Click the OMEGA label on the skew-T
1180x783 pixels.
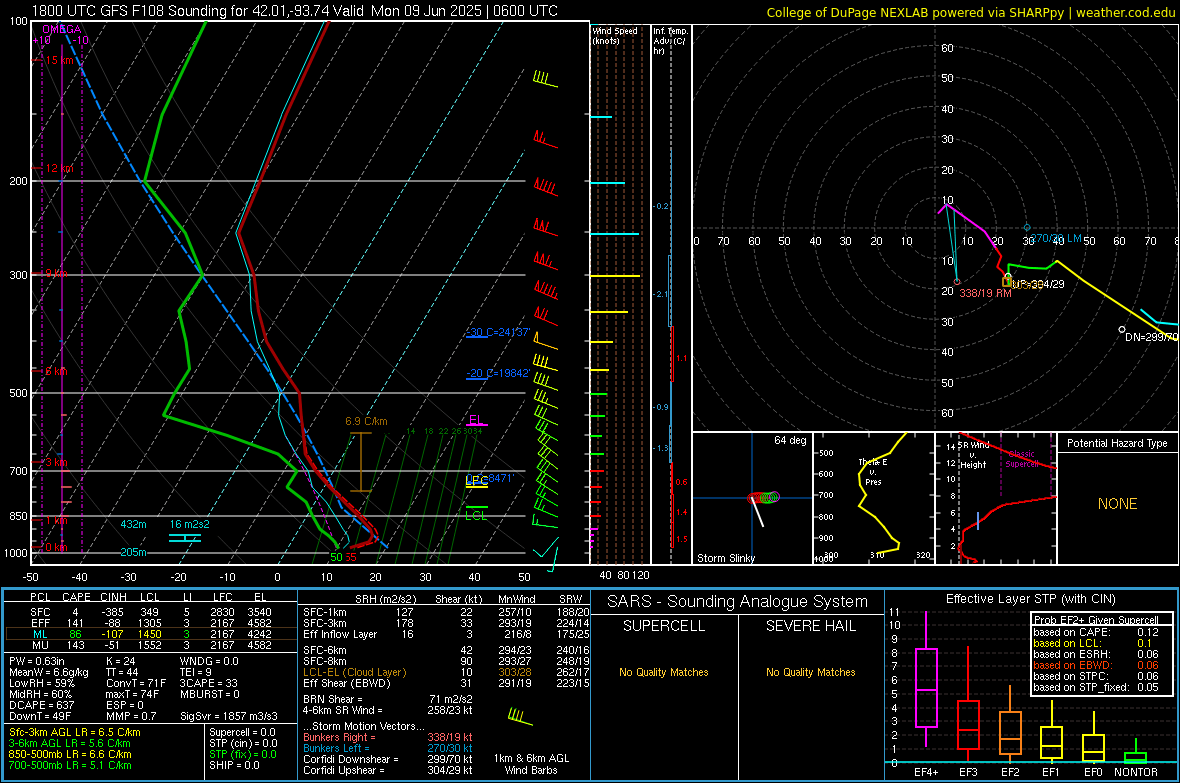[x=62, y=29]
